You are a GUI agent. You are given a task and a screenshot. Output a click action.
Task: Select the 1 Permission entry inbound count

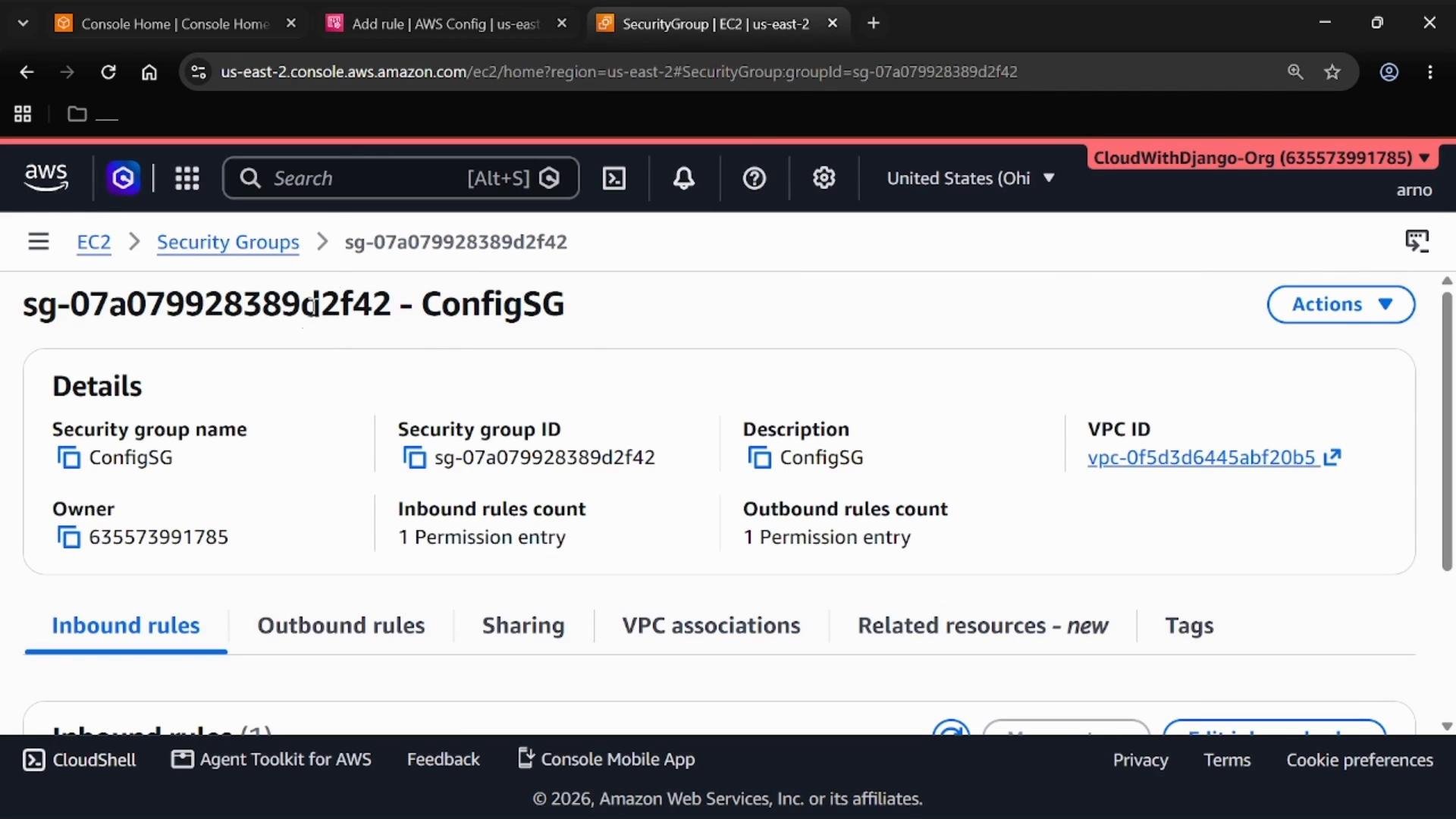[482, 537]
